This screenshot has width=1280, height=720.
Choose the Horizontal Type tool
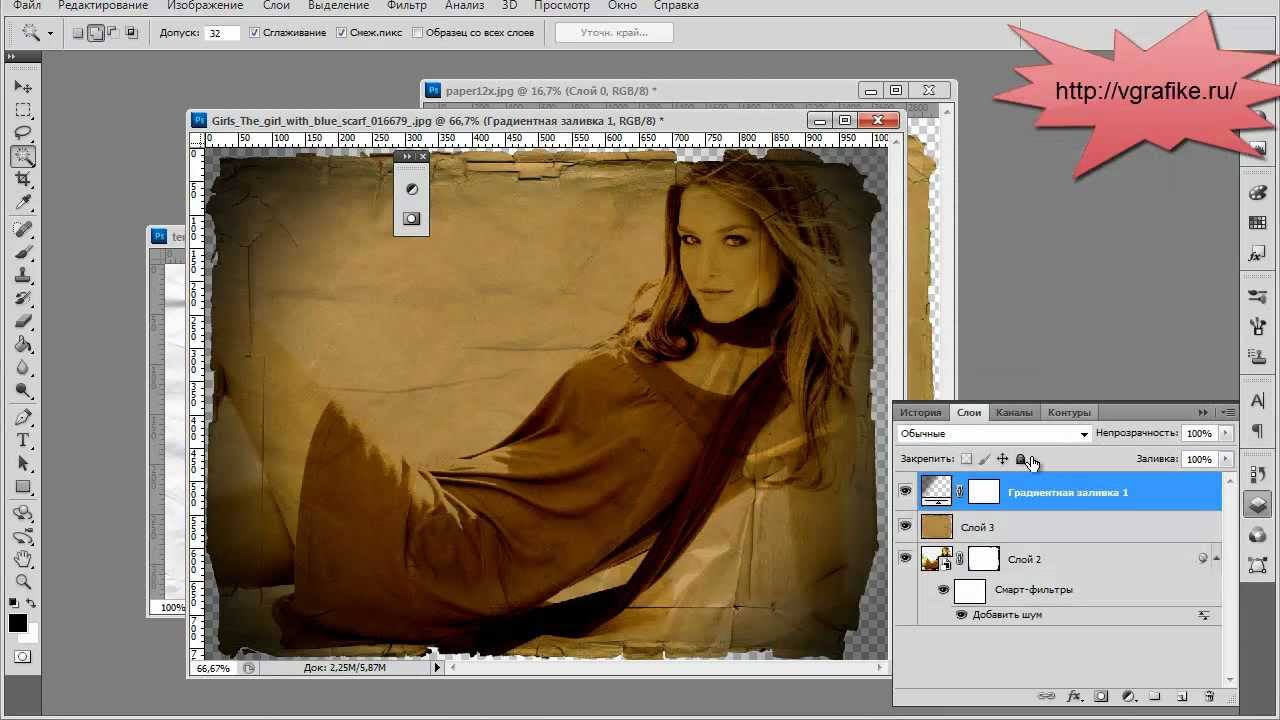[23, 440]
